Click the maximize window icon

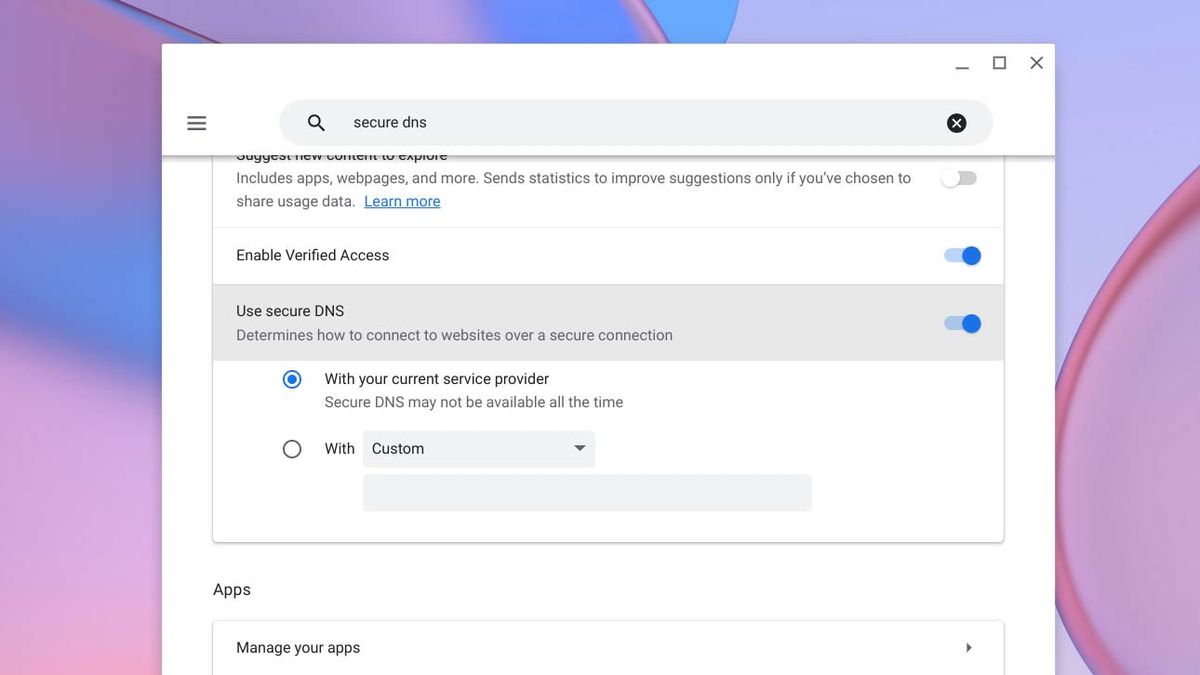(x=999, y=62)
